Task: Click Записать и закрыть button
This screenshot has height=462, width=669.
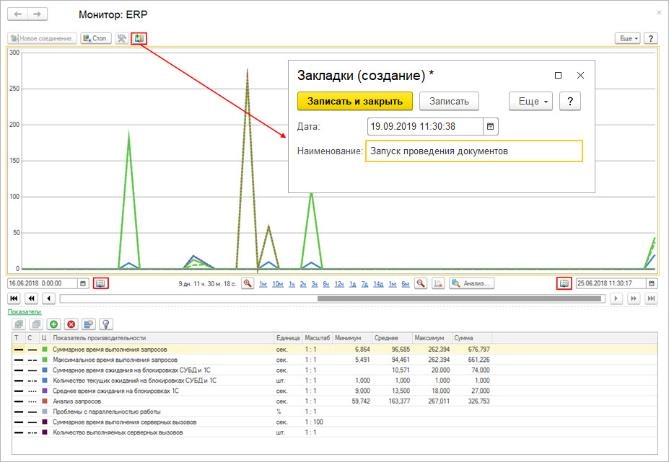Action: [354, 101]
